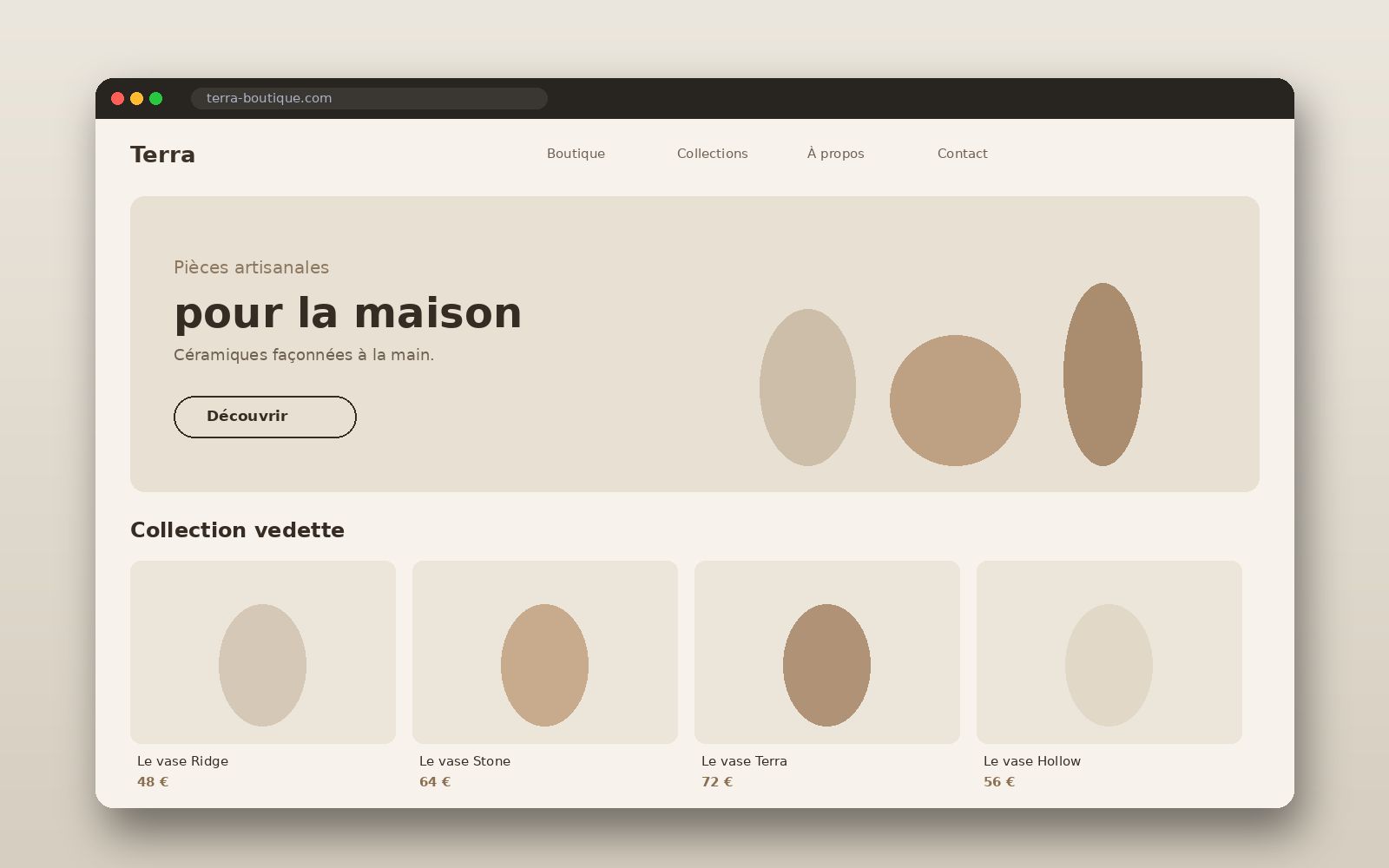This screenshot has width=1389, height=868.
Task: Click the round vase in hero banner
Action: [955, 400]
